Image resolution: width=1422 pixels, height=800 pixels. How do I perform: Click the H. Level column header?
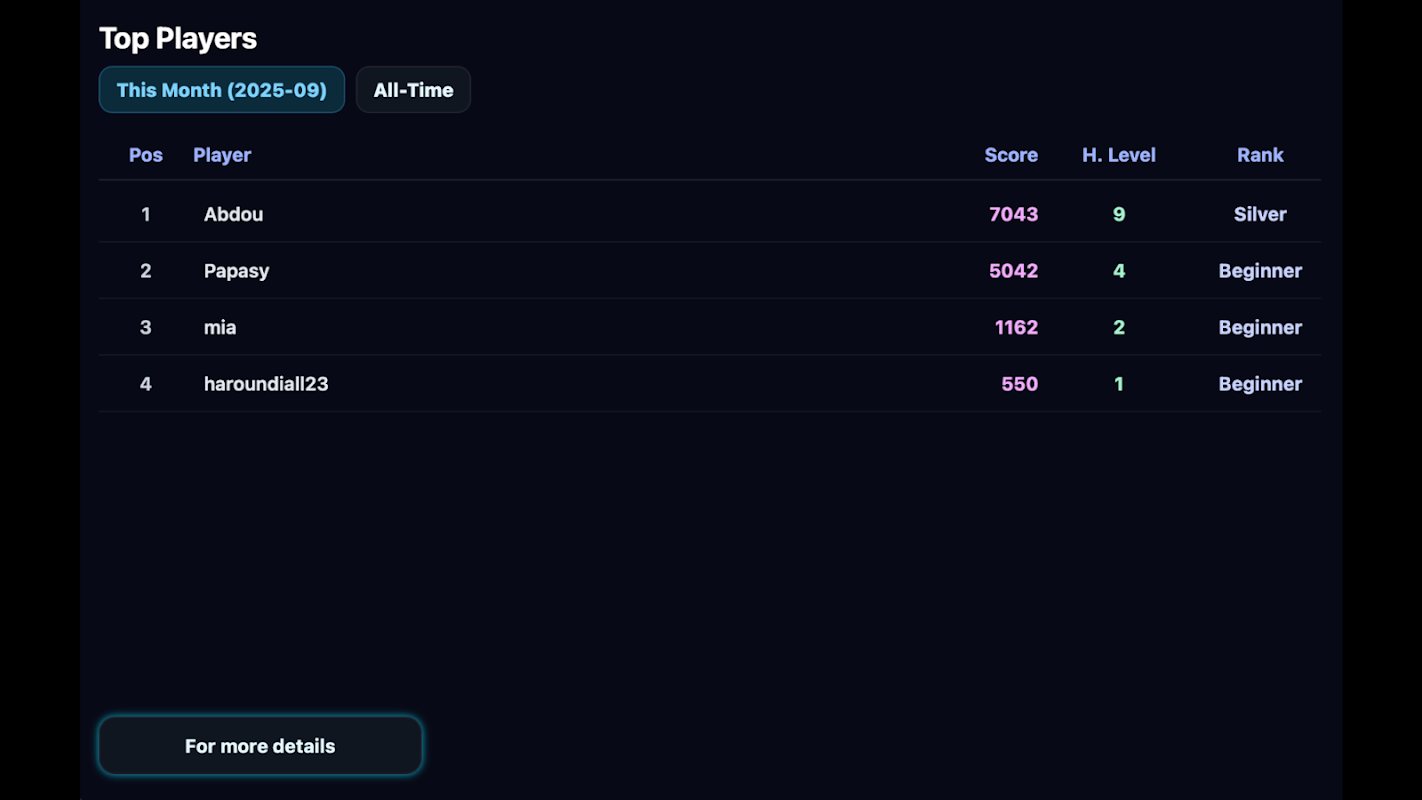[1118, 155]
